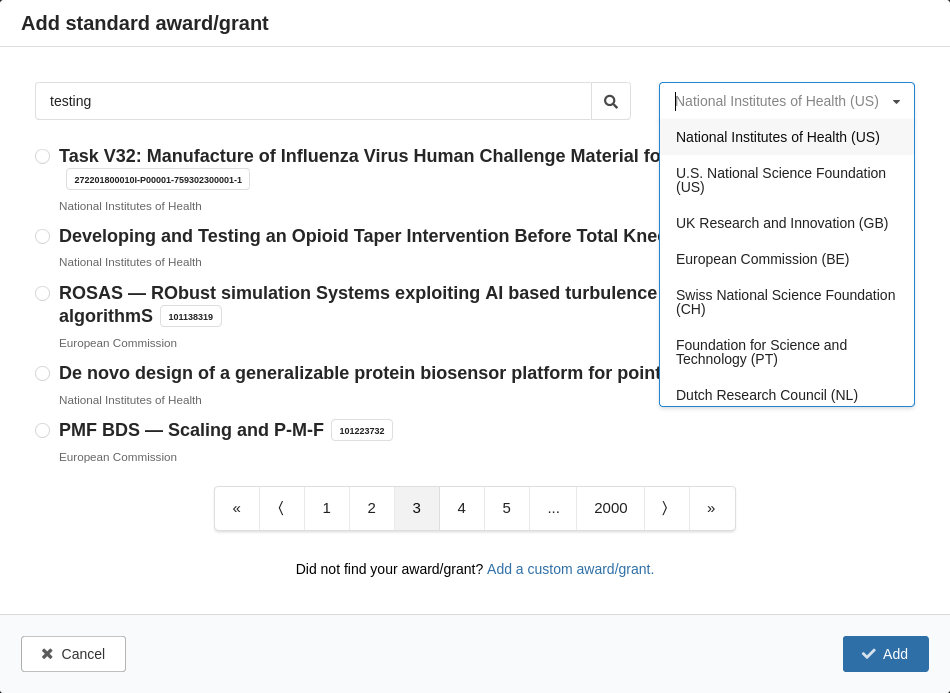Select the Opioid Taper Intervention award radio button
Screen dimensions: 950x693
42,236
